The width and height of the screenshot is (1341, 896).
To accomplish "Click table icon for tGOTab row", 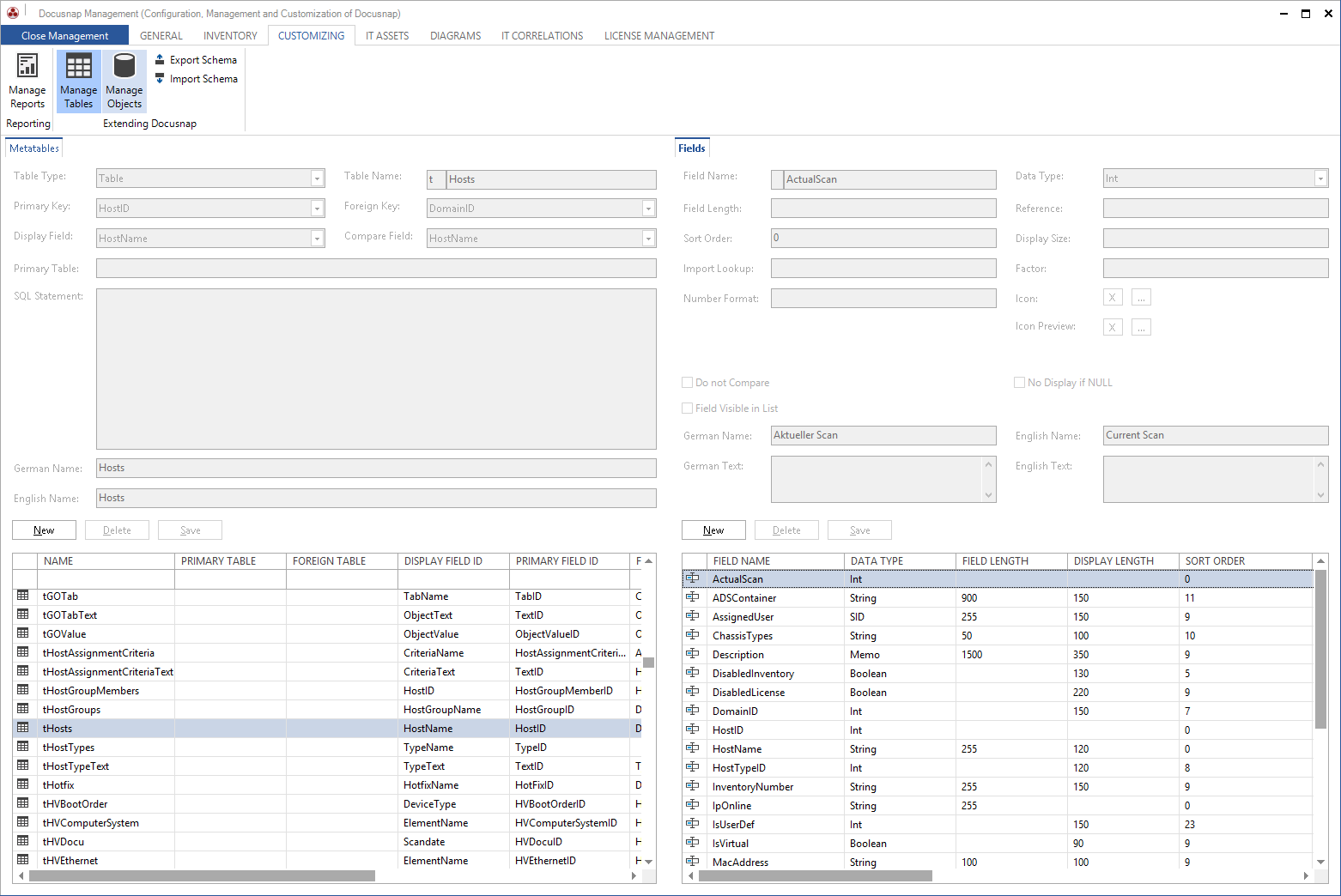I will [x=23, y=596].
